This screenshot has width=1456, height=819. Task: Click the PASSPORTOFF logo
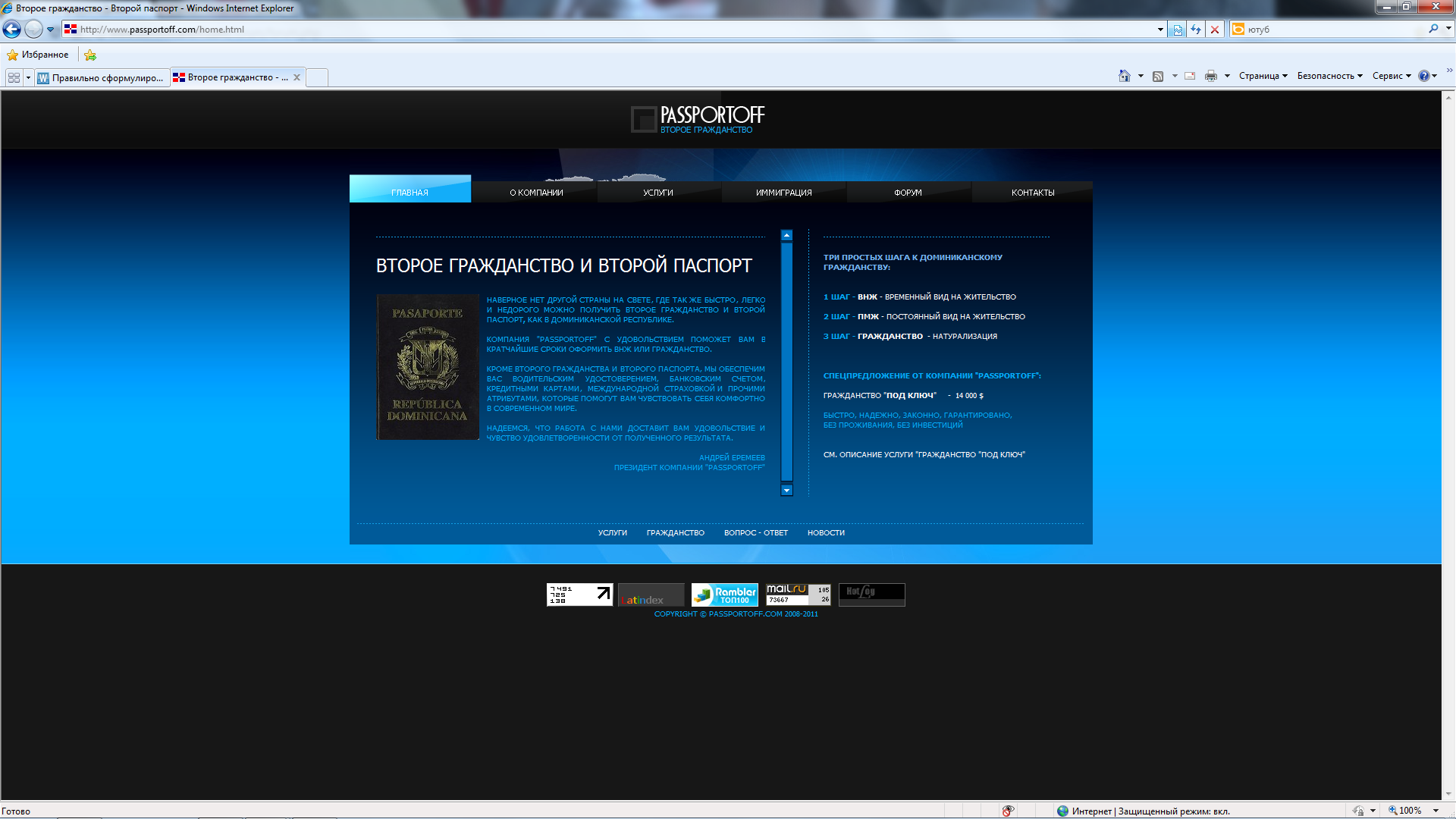698,119
